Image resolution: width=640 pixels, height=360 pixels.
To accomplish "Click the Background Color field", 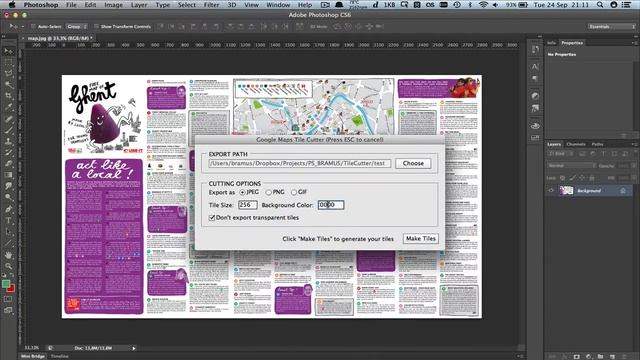I will point(331,205).
